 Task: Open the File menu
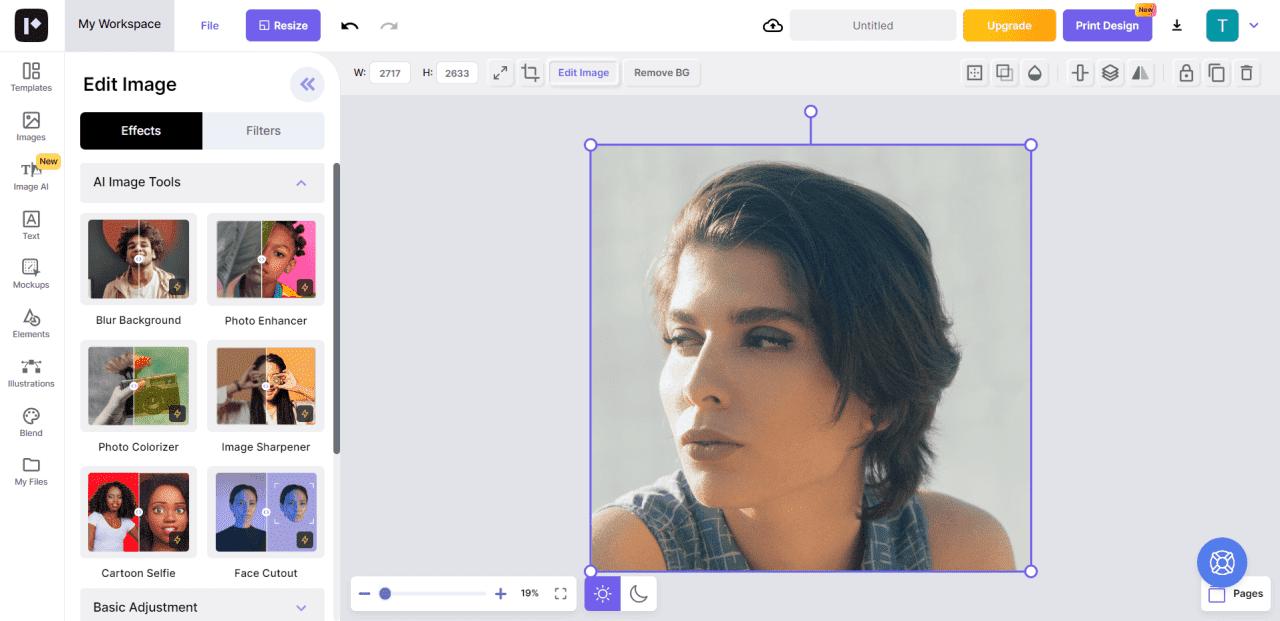coord(209,26)
